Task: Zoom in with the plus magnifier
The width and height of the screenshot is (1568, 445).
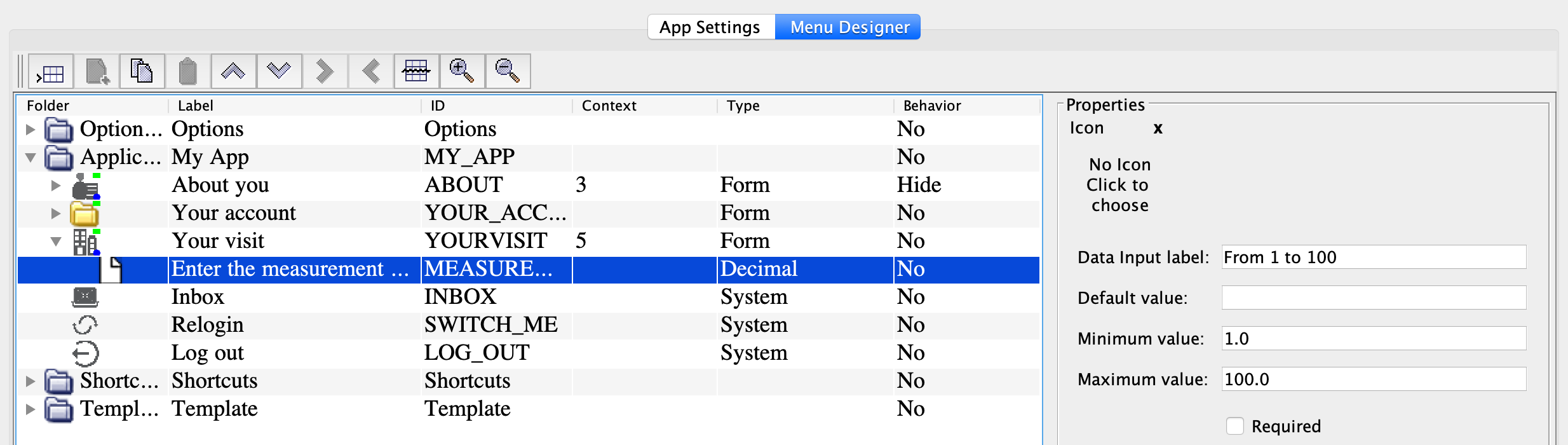Action: pos(462,71)
